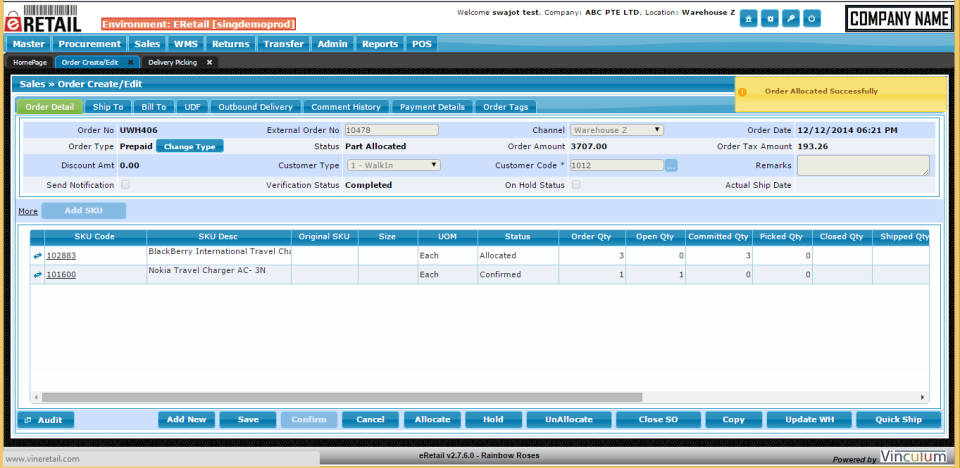Click inside the Remarks text field
Viewport: 960px width, 468px height.
click(x=861, y=166)
